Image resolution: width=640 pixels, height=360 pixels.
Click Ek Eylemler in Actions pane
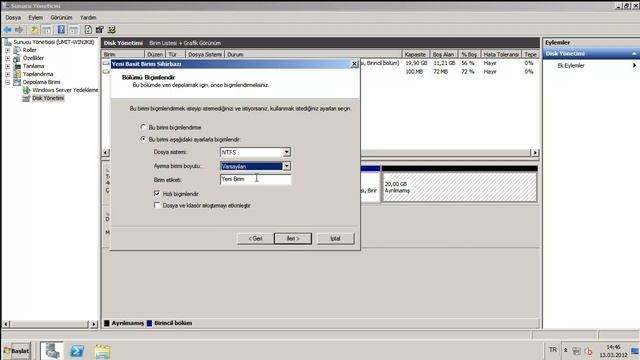tap(571, 65)
